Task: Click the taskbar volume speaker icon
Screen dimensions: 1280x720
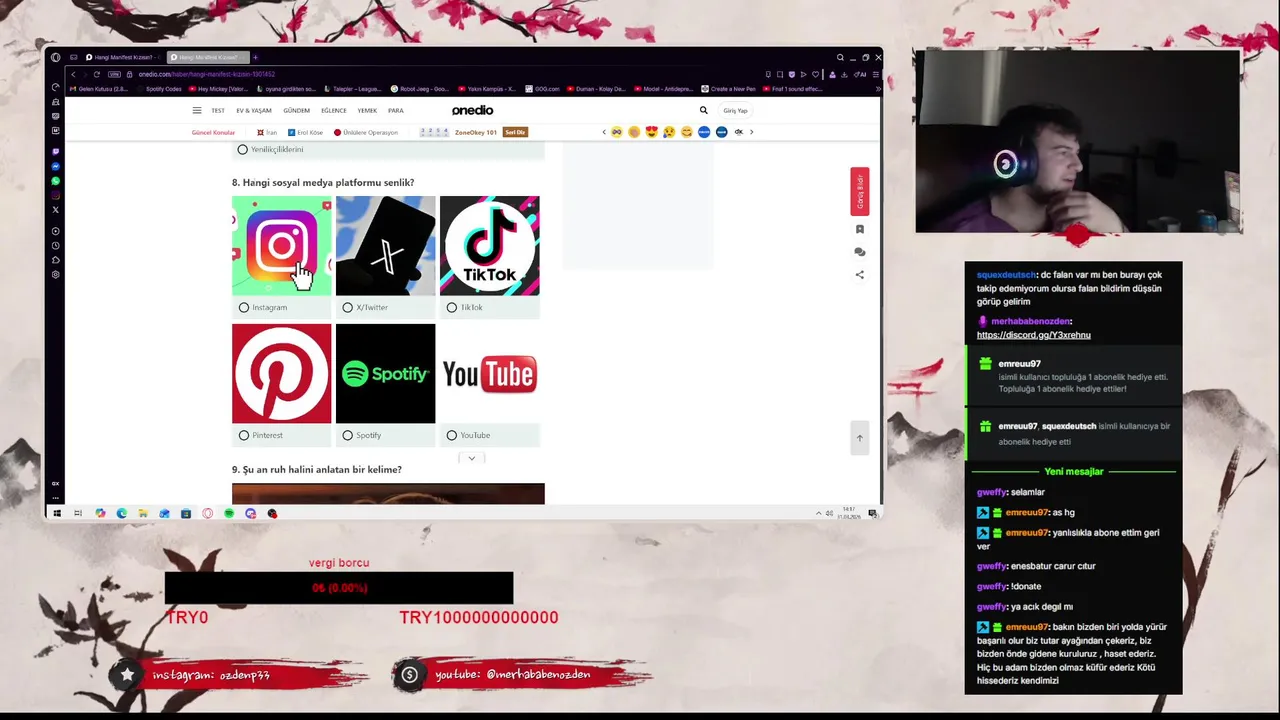Action: 830,513
